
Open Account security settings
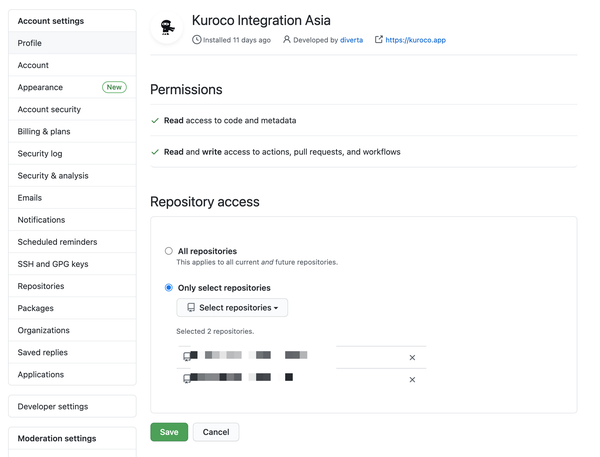pos(72,109)
